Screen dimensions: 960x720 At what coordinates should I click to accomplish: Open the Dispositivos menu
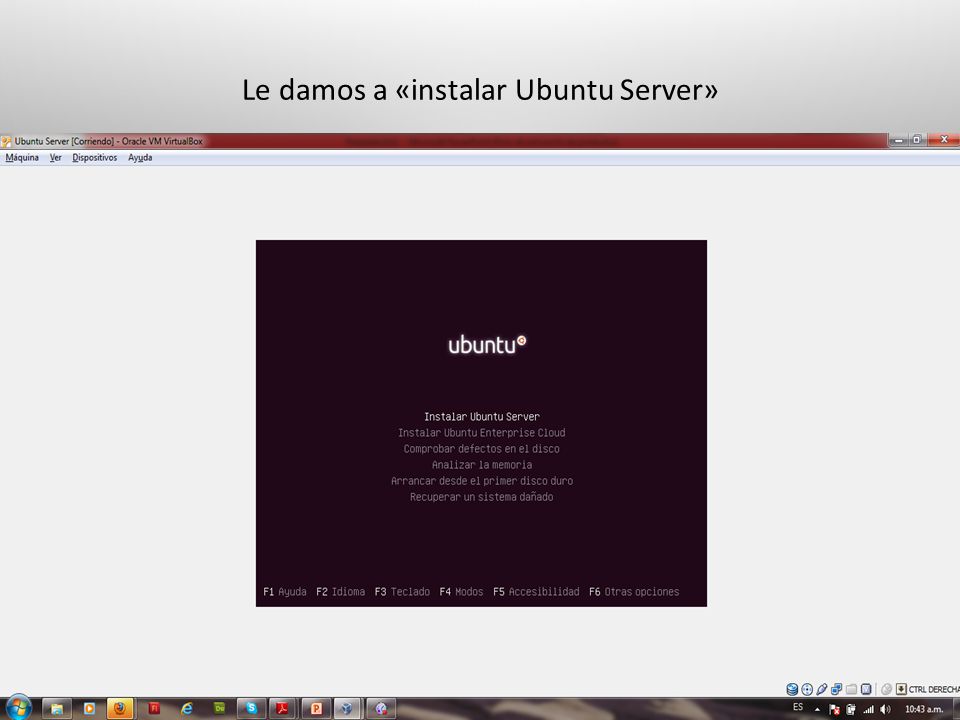[94, 158]
